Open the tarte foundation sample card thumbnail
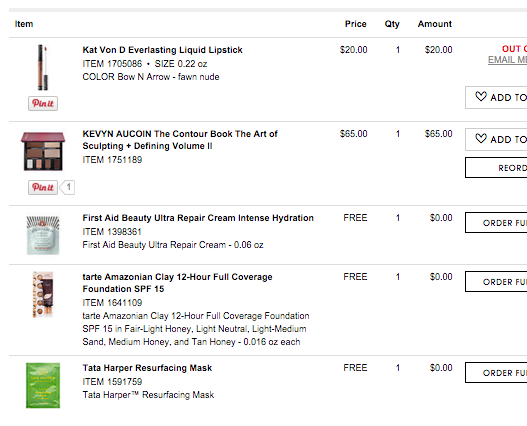Screen dimensions: 527x426 43,295
